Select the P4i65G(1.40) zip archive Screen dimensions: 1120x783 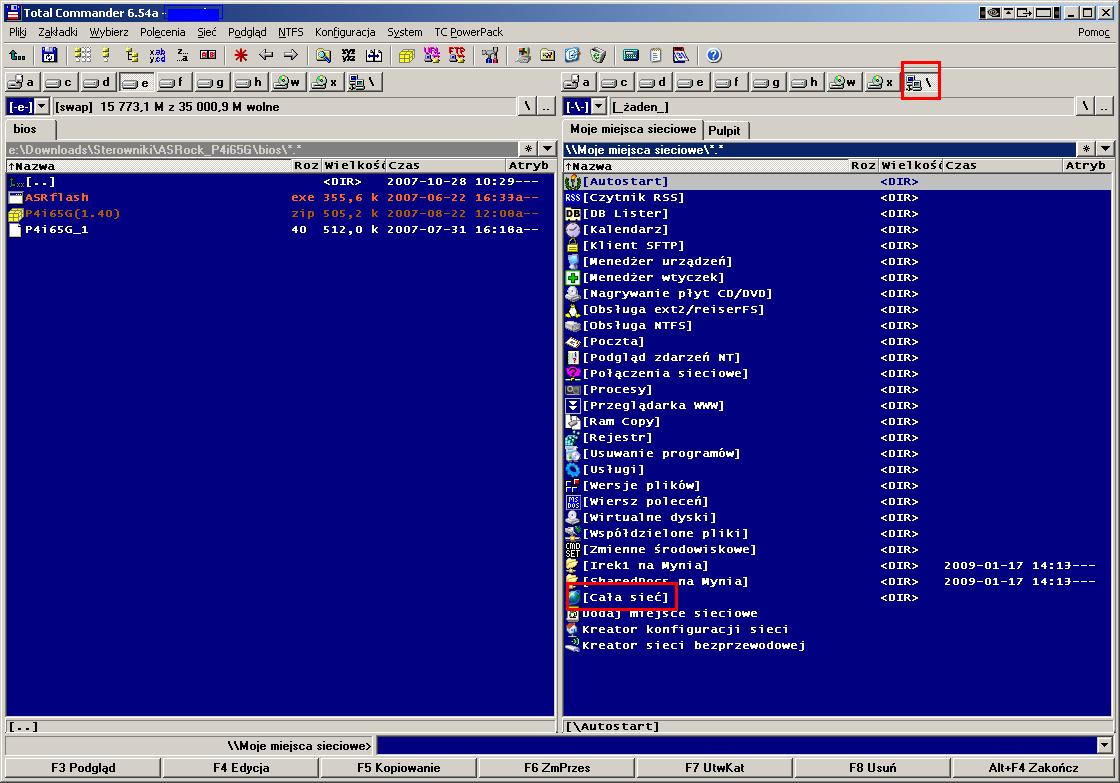(x=280, y=214)
